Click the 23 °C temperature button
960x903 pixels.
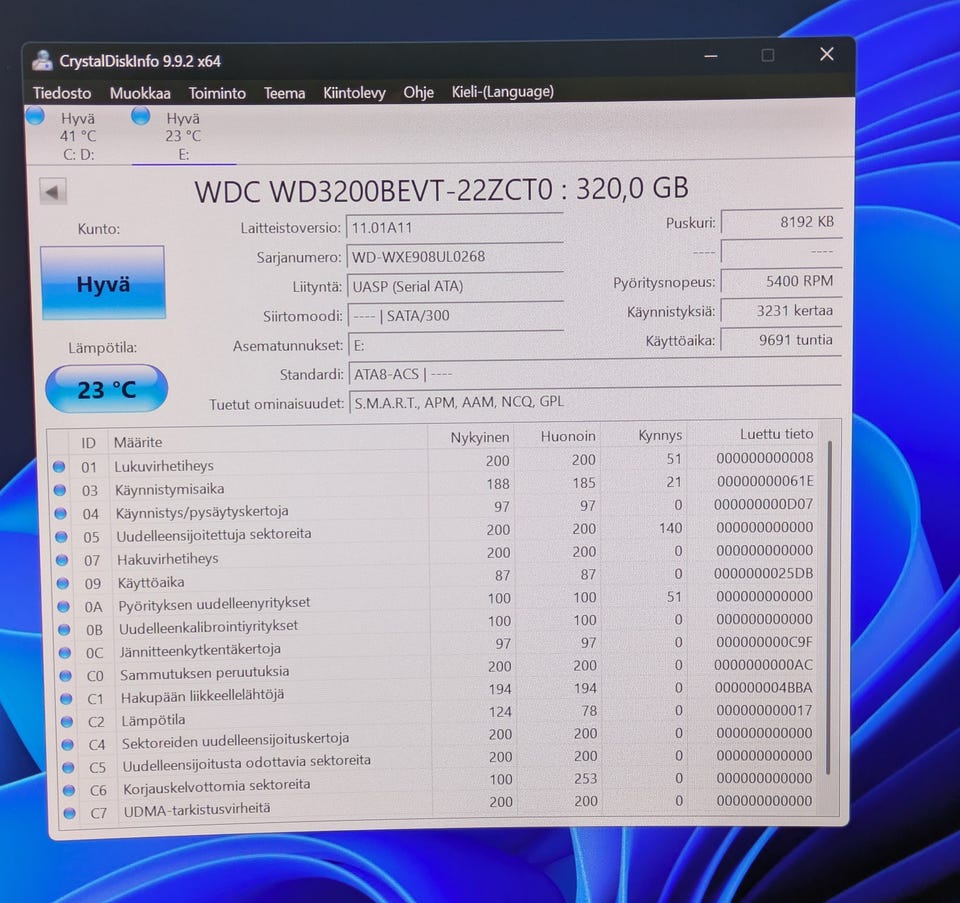tap(107, 389)
